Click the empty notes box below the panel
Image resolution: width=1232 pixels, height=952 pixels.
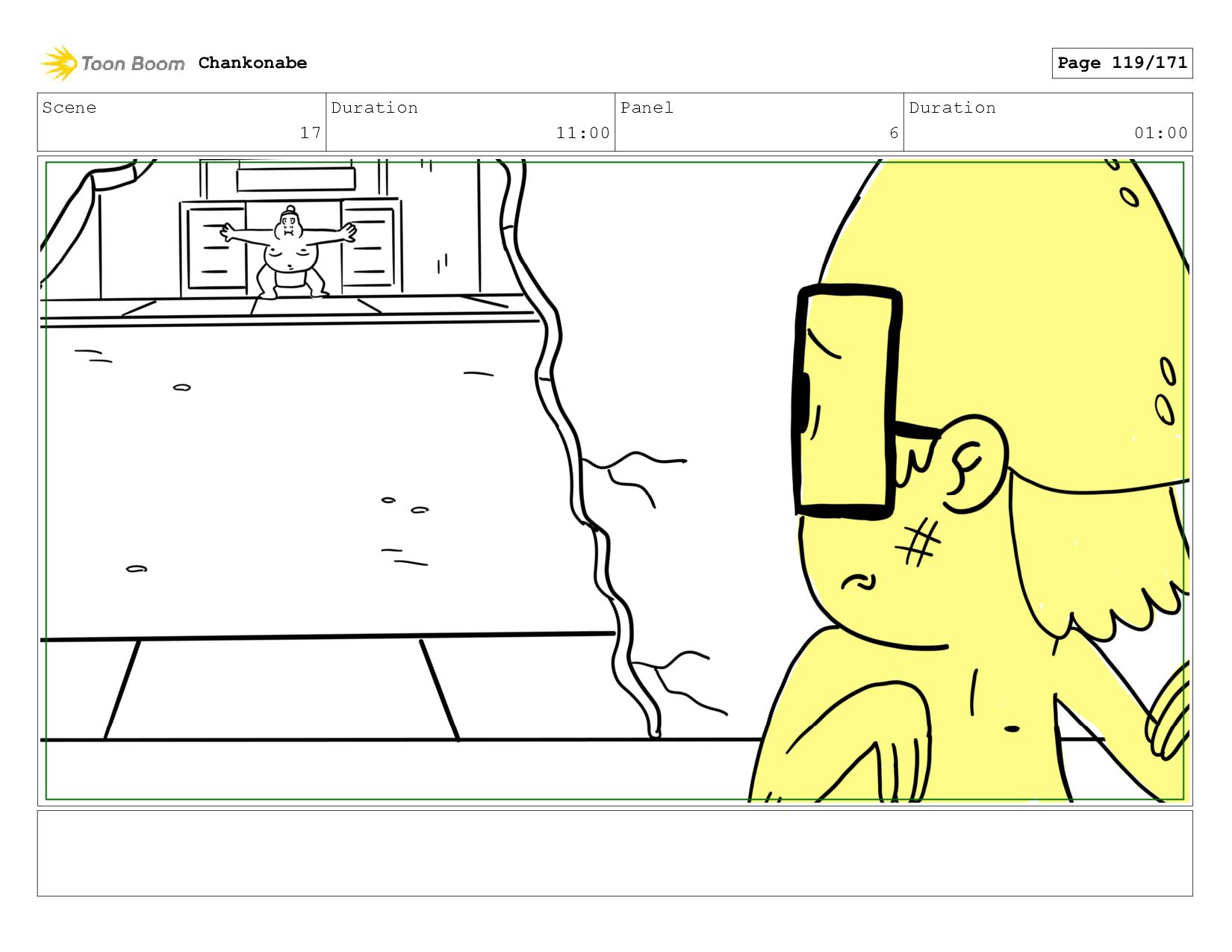click(615, 853)
